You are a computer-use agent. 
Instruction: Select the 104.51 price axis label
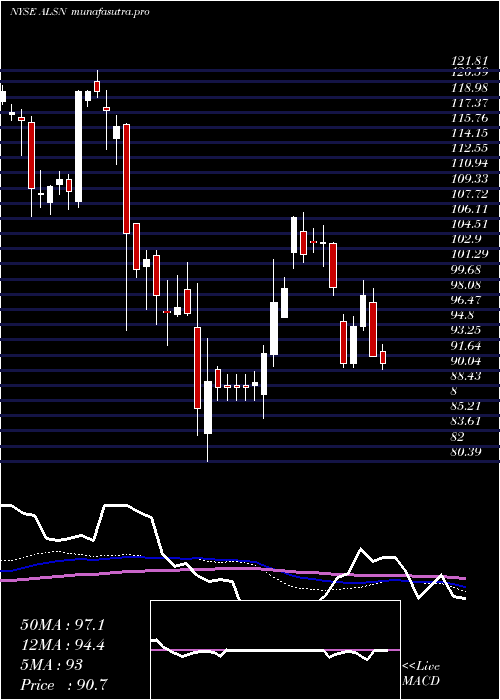tap(469, 224)
